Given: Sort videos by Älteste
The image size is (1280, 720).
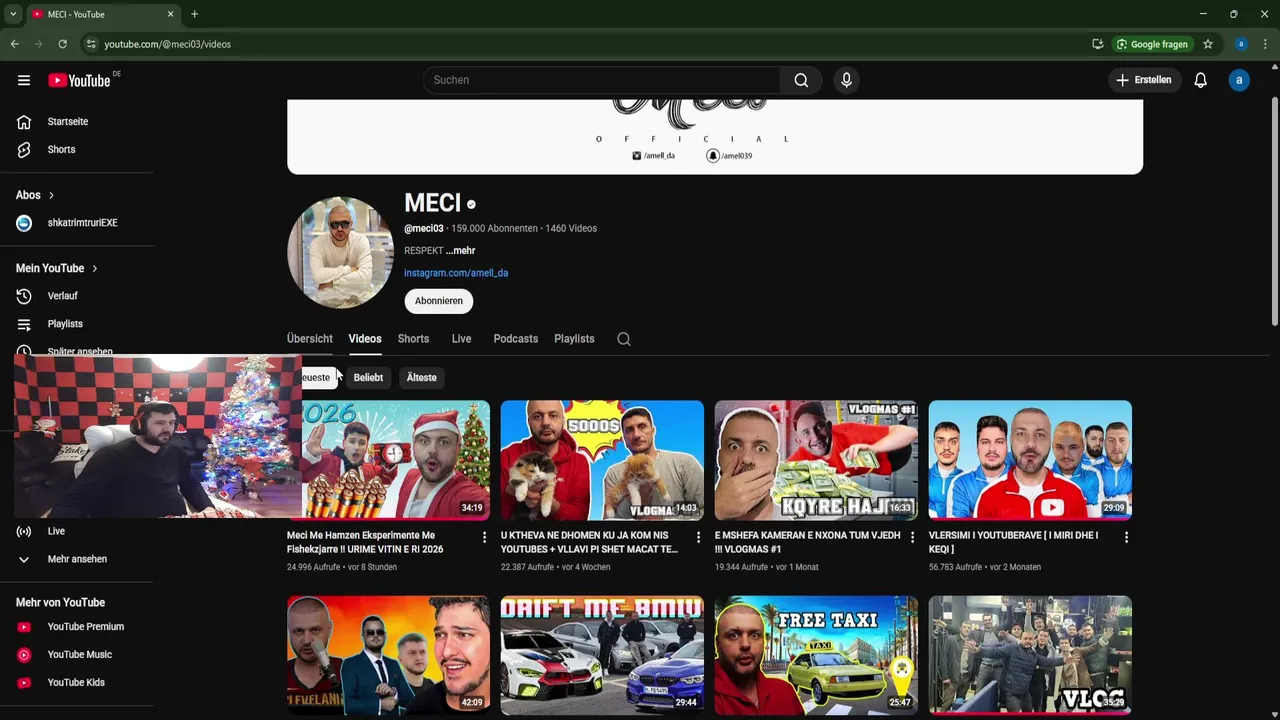Looking at the screenshot, I should coord(421,378).
